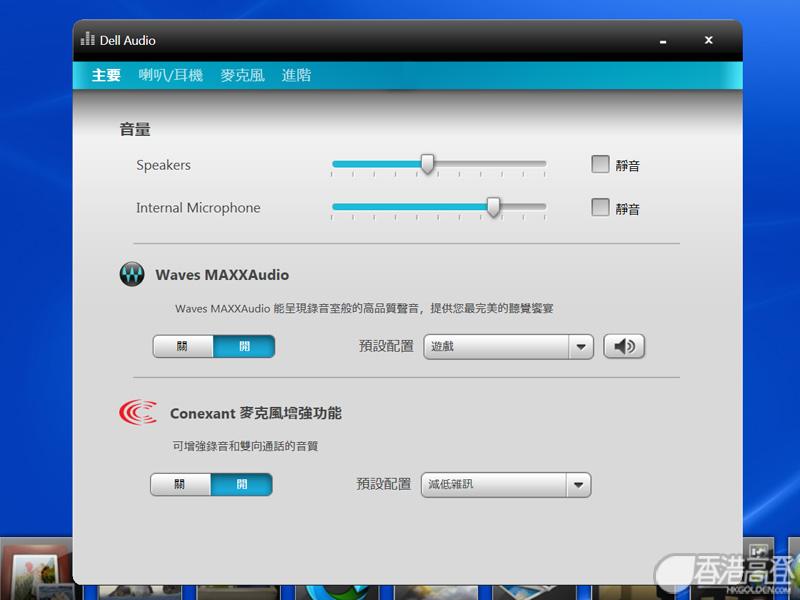Go to the 進階 tab

pos(296,75)
